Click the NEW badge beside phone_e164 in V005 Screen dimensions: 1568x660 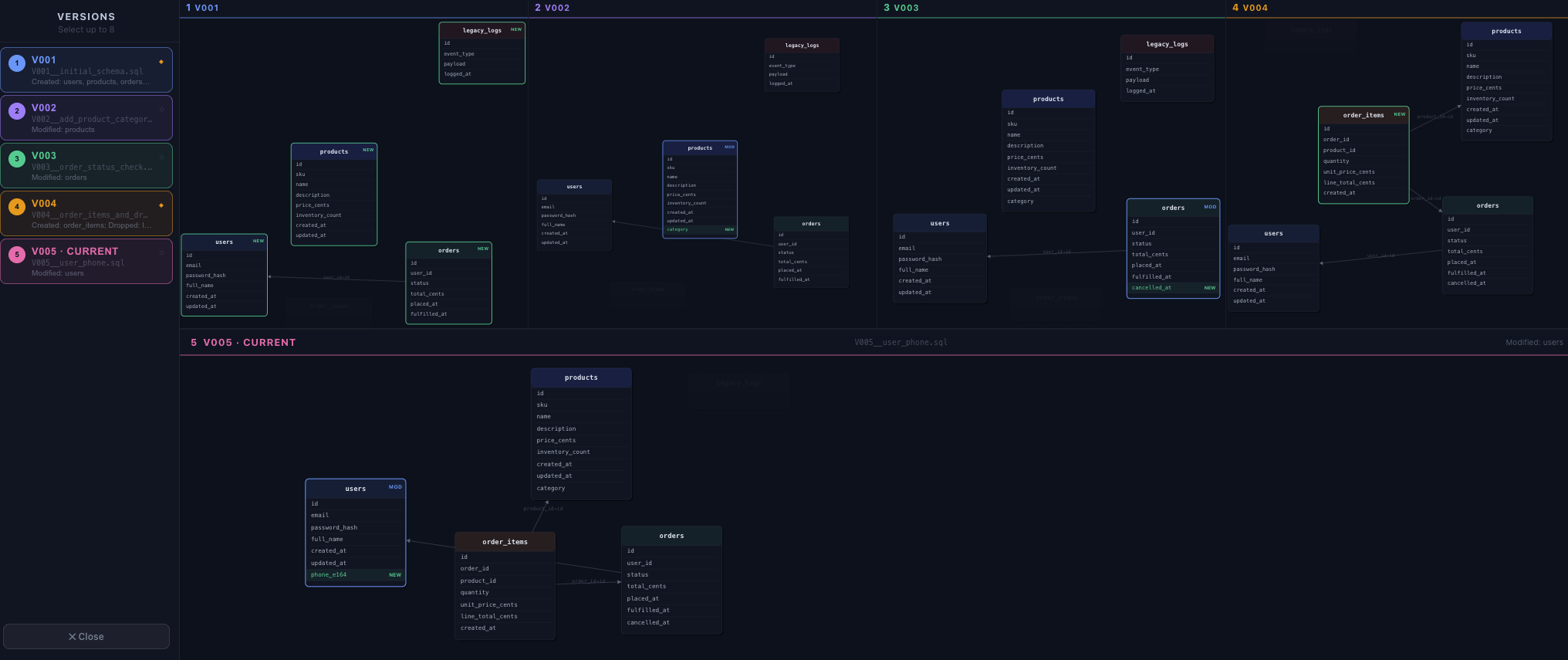click(x=395, y=575)
